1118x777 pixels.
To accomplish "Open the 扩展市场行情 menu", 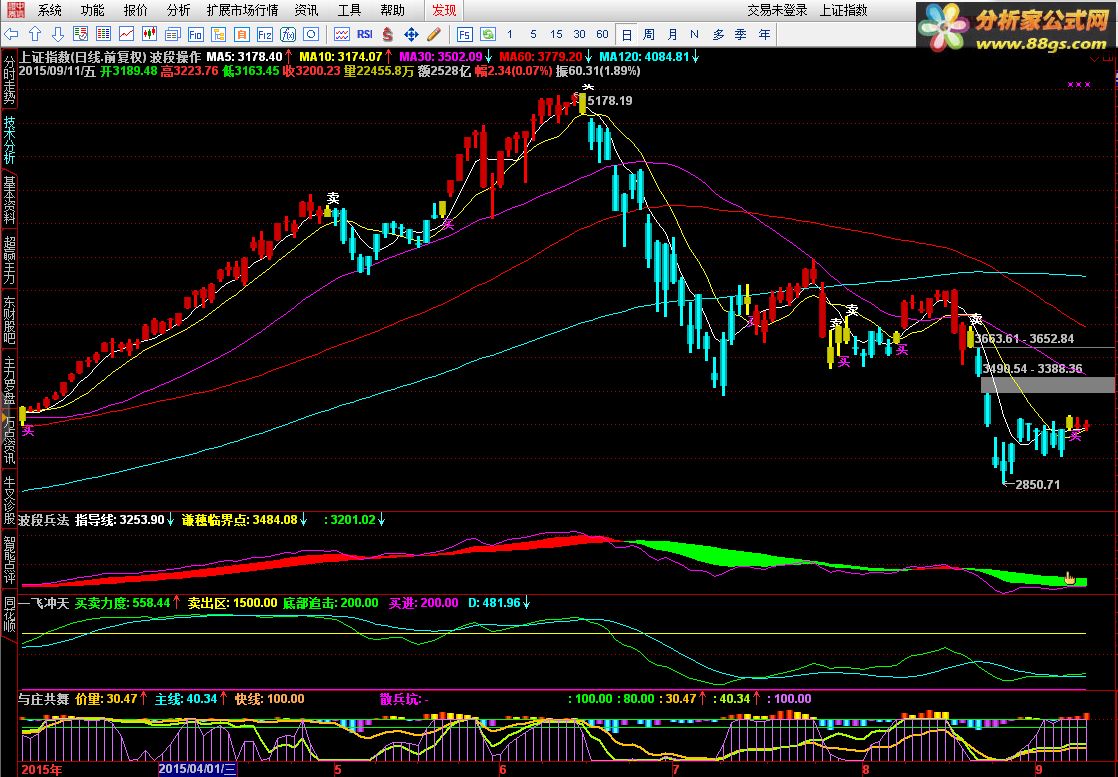I will click(242, 10).
